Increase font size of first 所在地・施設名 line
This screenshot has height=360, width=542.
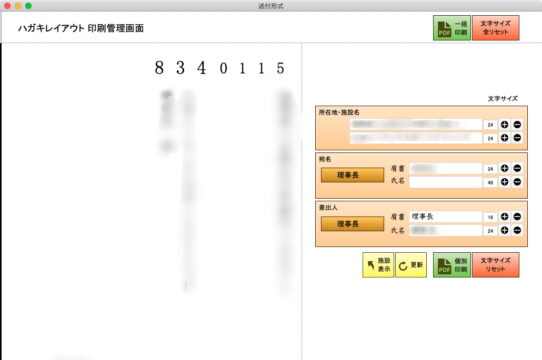pos(504,124)
